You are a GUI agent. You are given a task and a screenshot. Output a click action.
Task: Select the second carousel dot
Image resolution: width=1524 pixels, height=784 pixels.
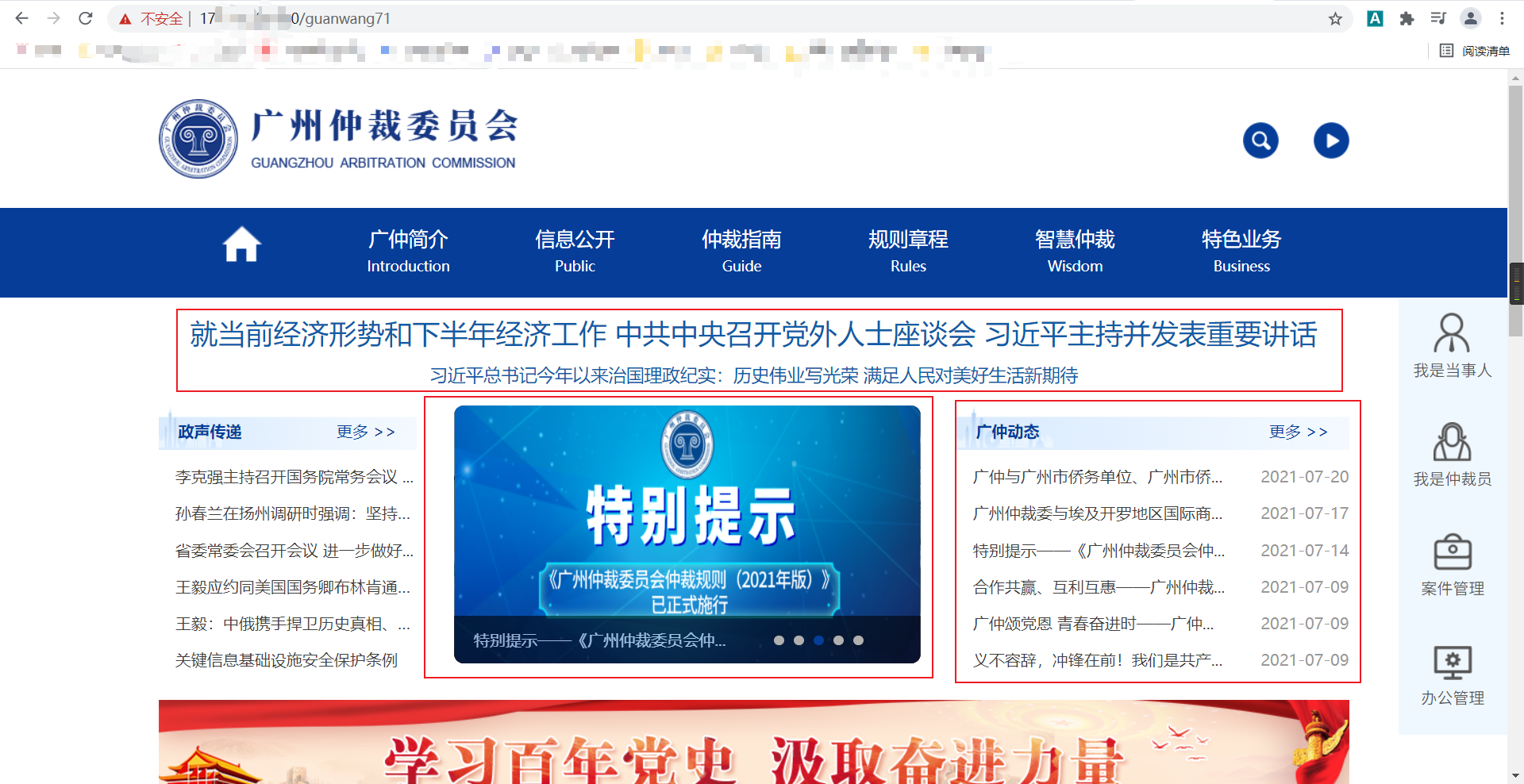pos(799,640)
